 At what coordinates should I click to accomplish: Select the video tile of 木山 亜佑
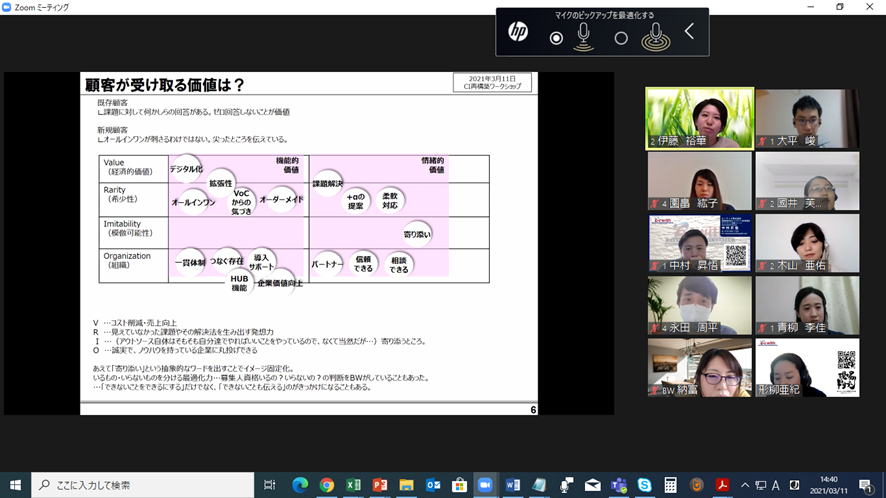(x=807, y=243)
